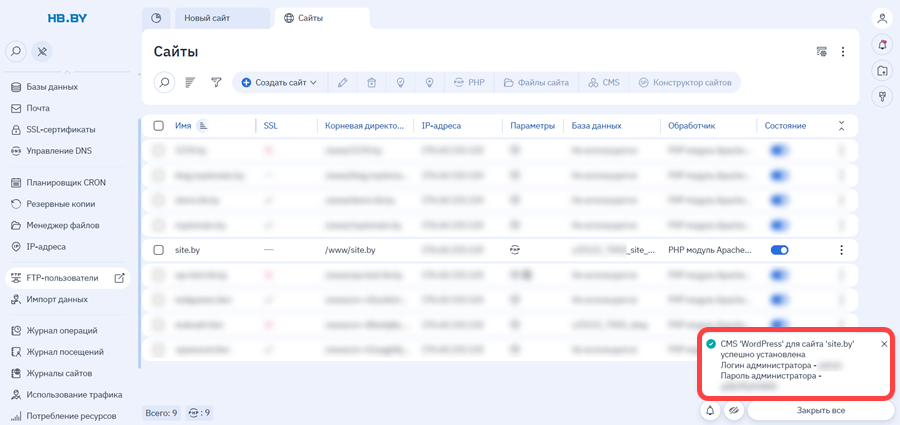Click the CMS toolbar button
Screen dimensions: 900x425
point(604,83)
